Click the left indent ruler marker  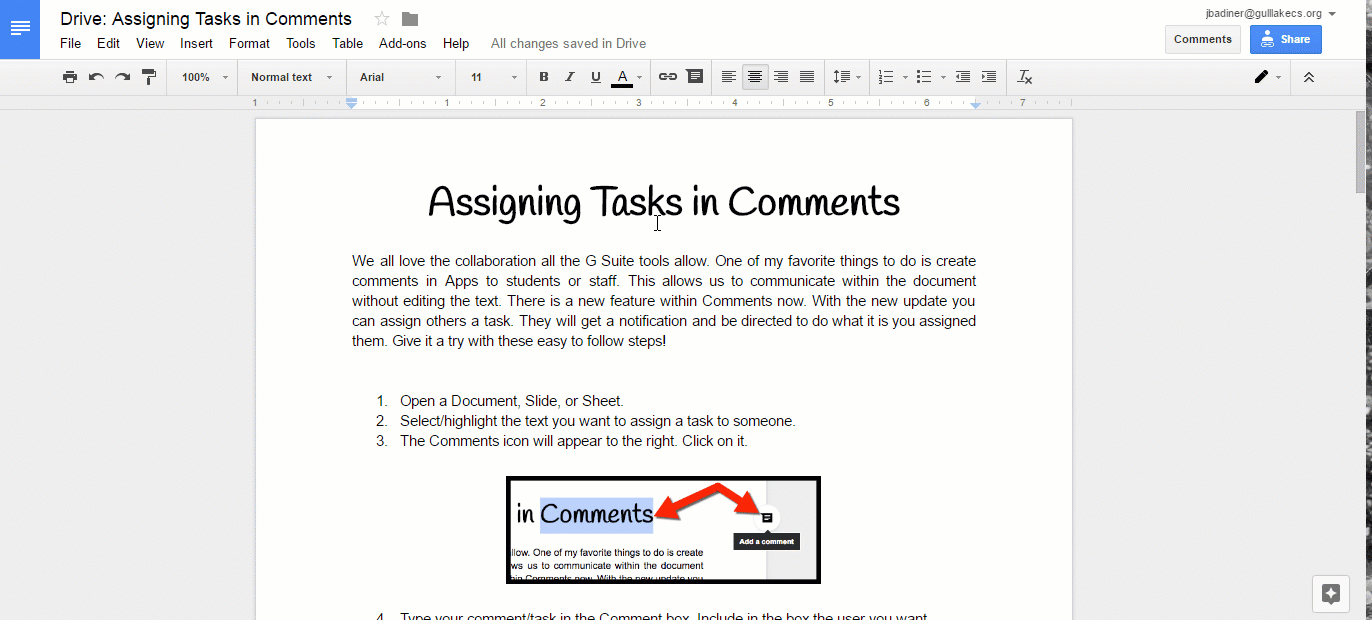351,103
